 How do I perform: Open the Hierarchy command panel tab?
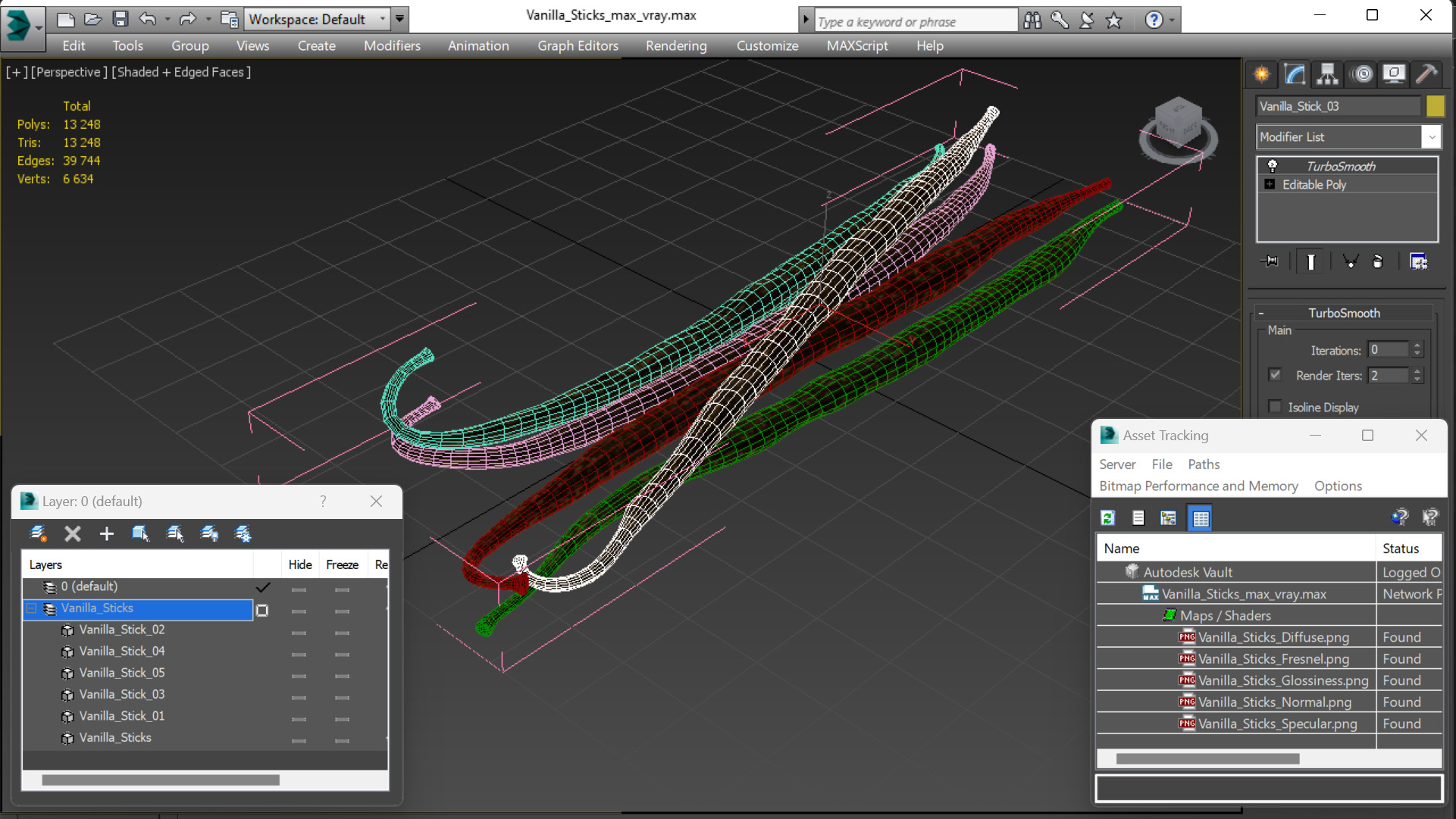pos(1327,73)
